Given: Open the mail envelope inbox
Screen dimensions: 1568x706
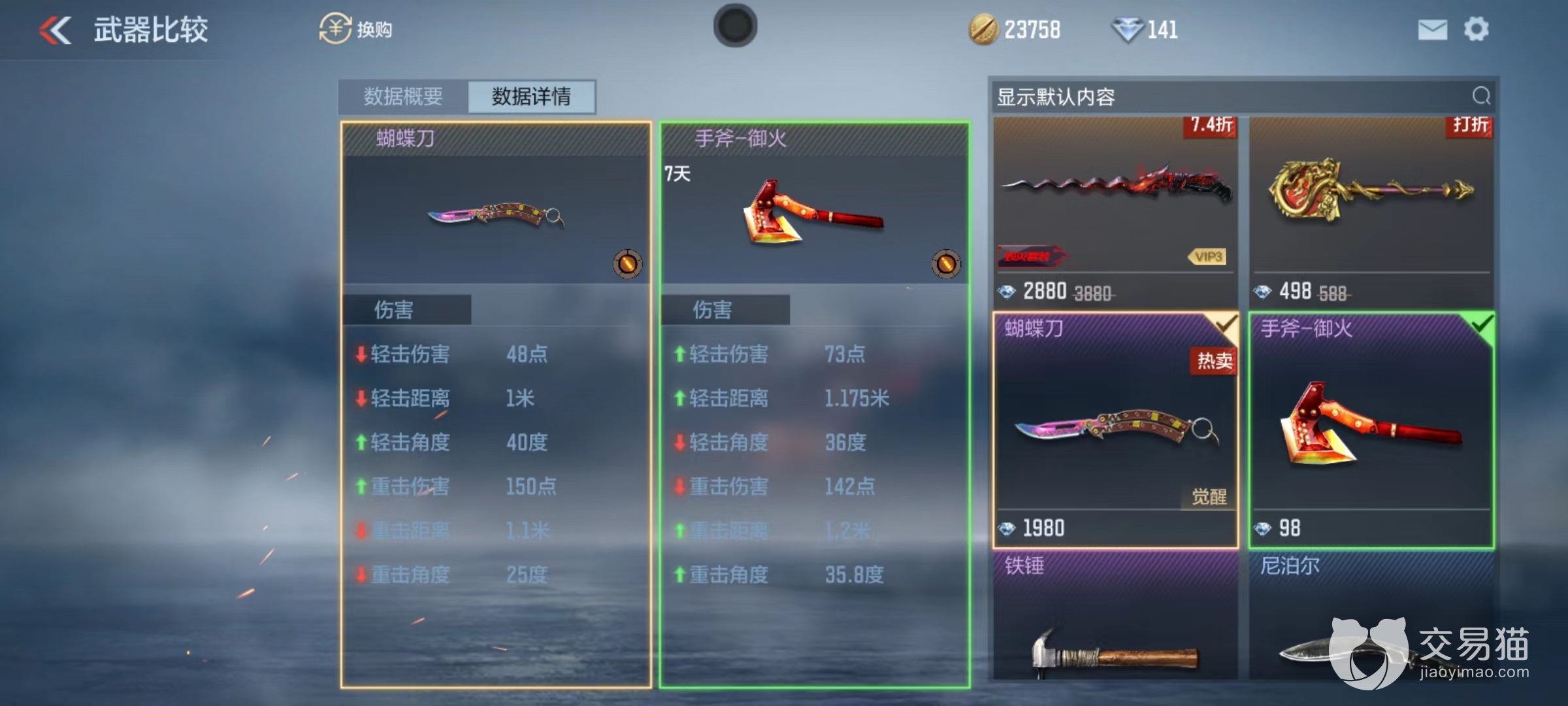Looking at the screenshot, I should coord(1432,30).
